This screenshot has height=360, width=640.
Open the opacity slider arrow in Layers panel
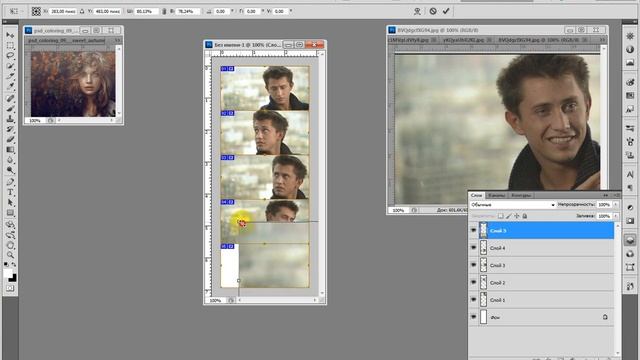[x=616, y=204]
